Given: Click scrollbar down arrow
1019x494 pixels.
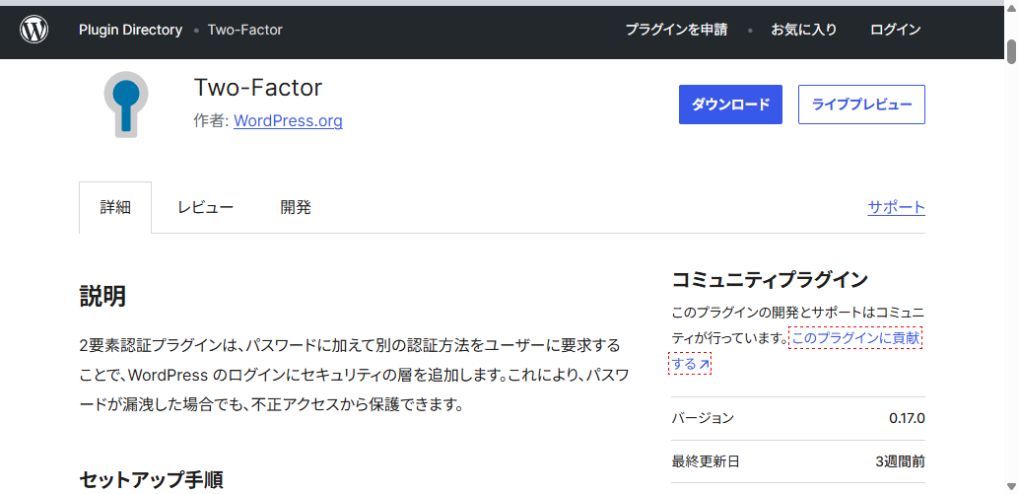Looking at the screenshot, I should (1011, 486).
